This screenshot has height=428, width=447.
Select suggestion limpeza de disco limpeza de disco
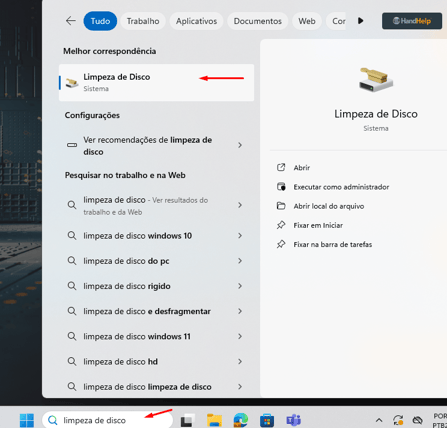[156, 387]
